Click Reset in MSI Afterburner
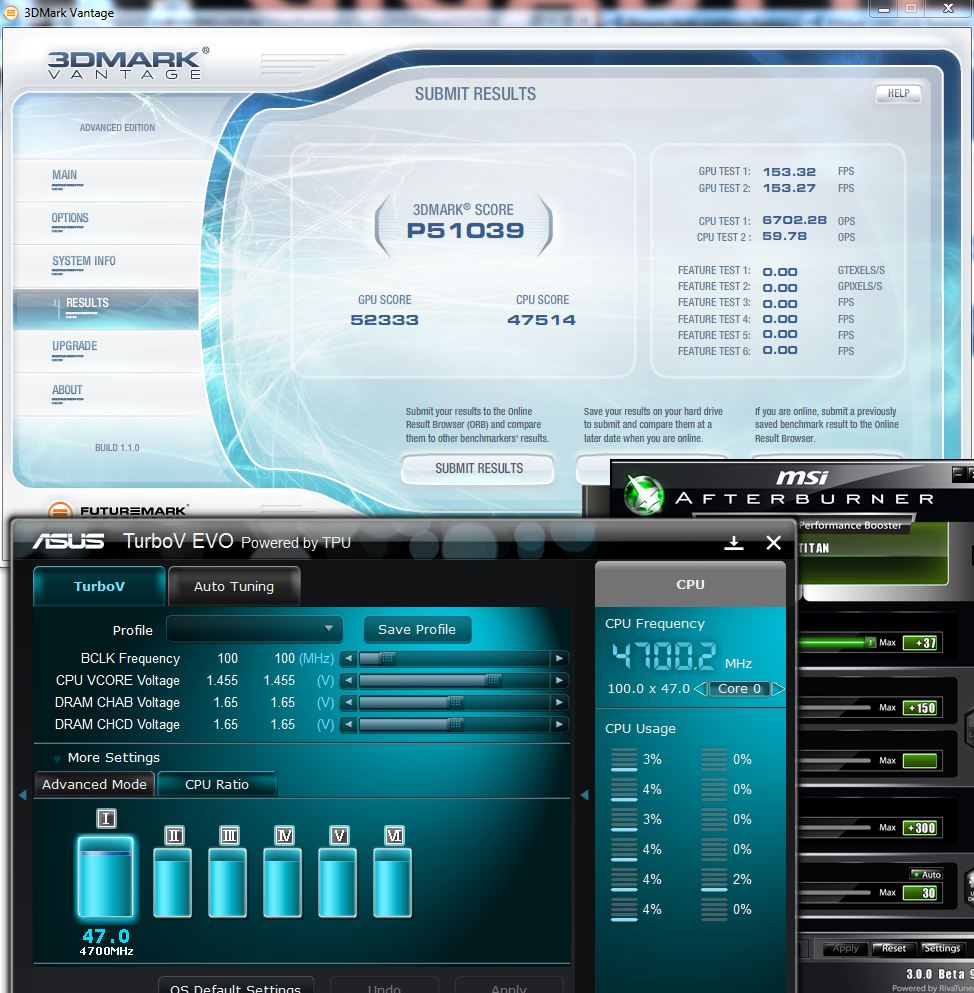The image size is (974, 993). pyautogui.click(x=893, y=948)
